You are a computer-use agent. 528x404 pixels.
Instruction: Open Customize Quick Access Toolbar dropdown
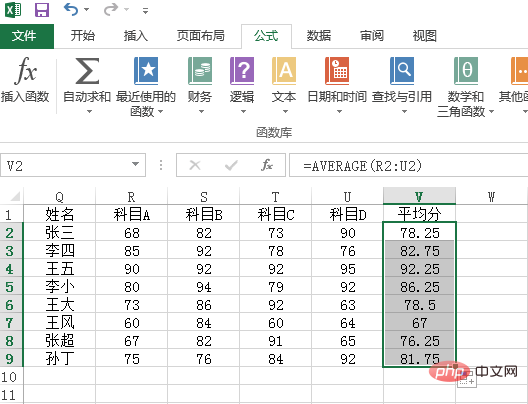pyautogui.click(x=145, y=11)
